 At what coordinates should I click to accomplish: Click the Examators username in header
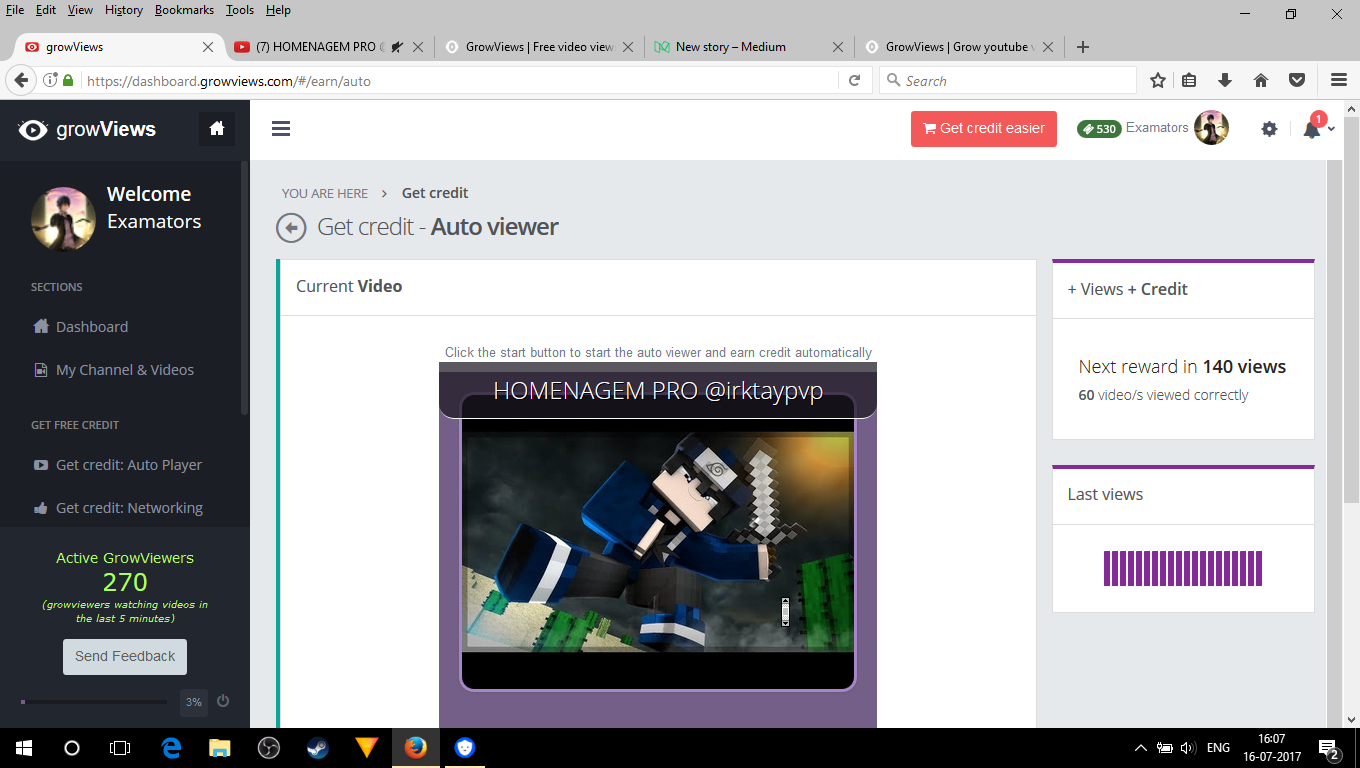1157,128
